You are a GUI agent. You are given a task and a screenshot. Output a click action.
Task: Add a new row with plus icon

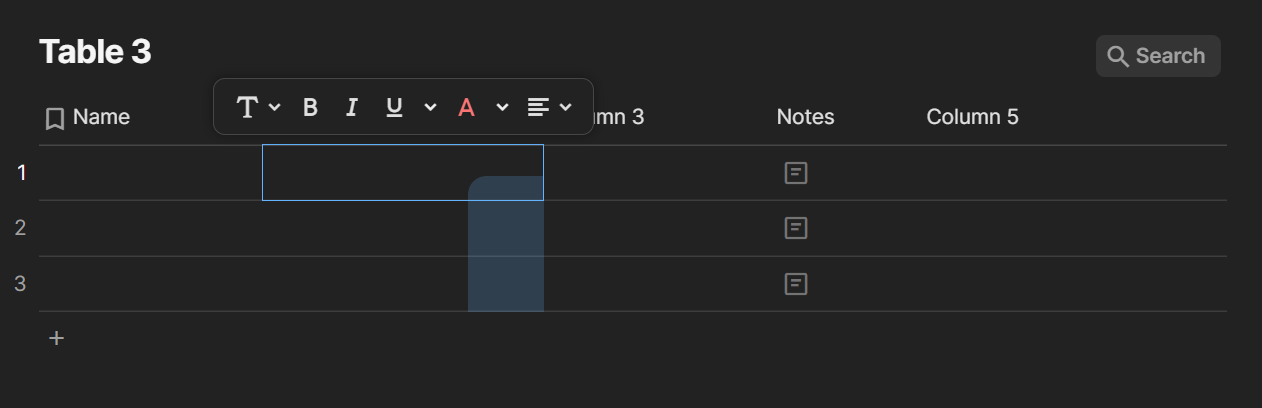[x=57, y=338]
